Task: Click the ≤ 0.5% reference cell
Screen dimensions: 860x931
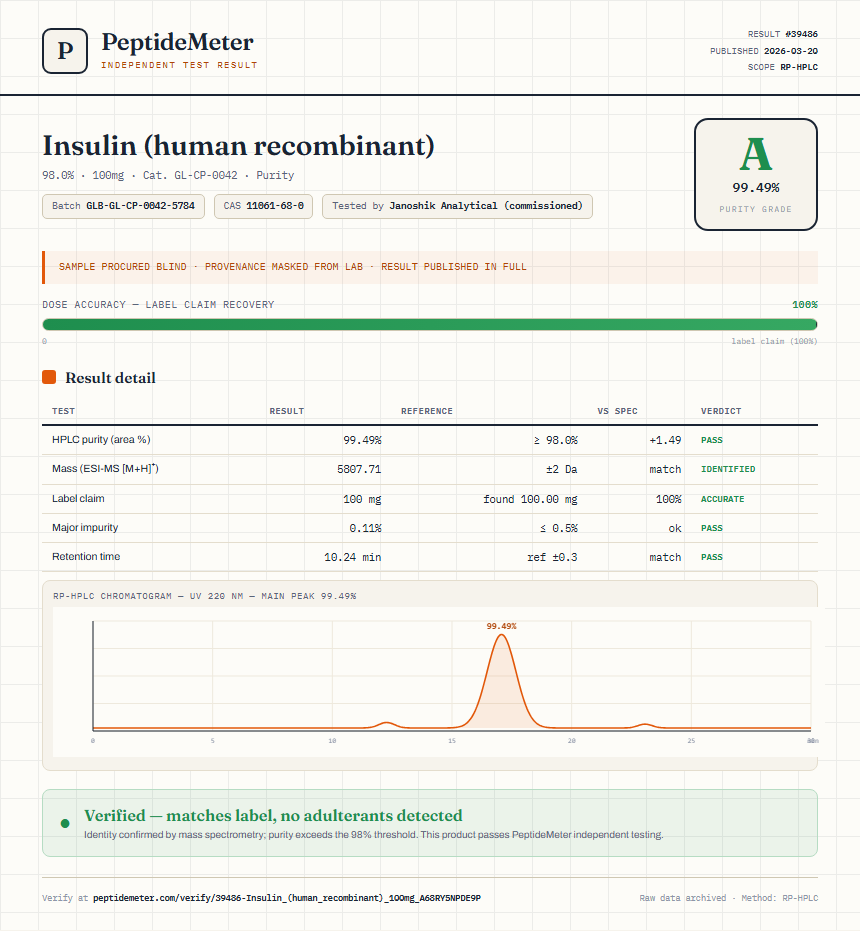Action: point(559,528)
